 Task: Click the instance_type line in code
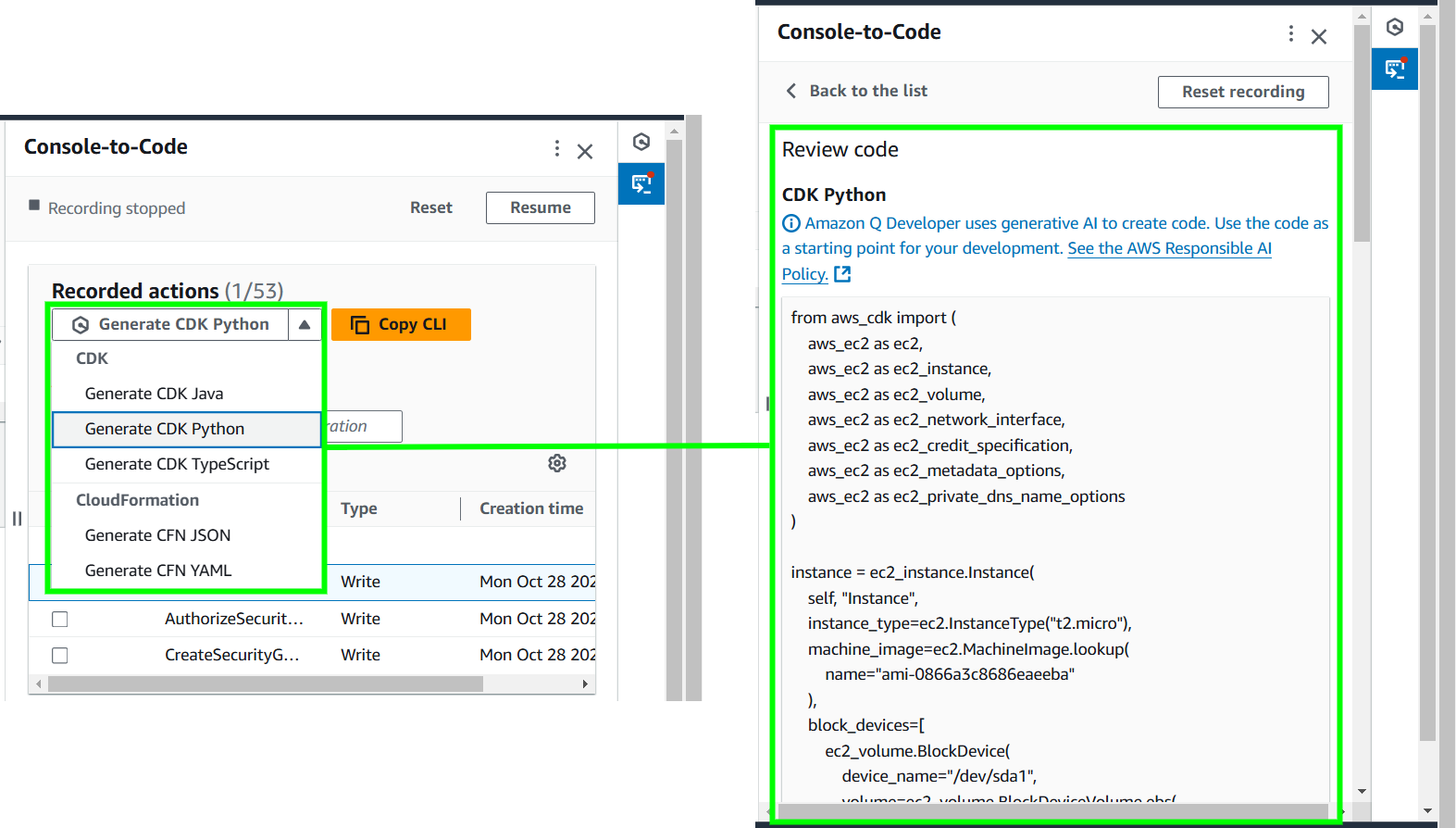[969, 623]
